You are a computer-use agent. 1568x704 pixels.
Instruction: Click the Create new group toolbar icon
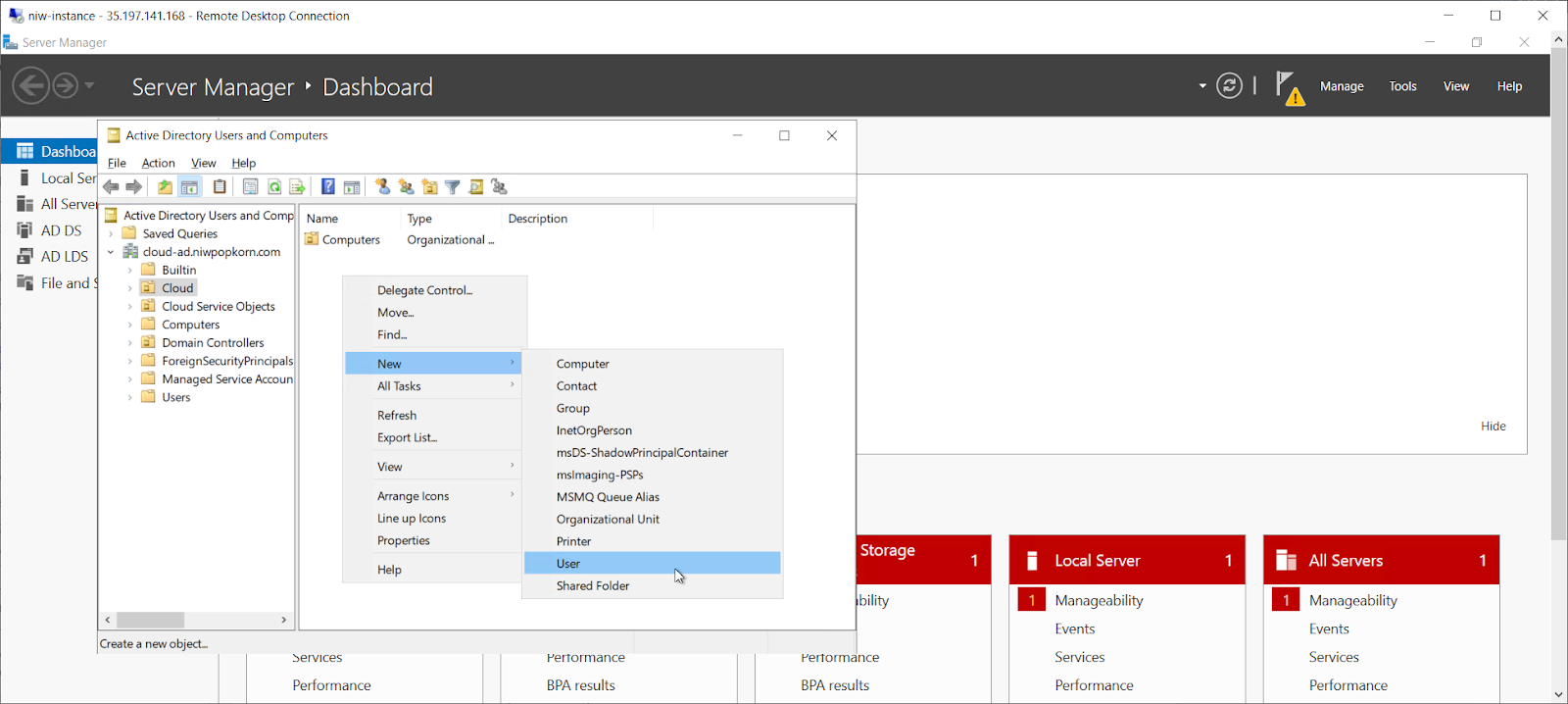(406, 186)
